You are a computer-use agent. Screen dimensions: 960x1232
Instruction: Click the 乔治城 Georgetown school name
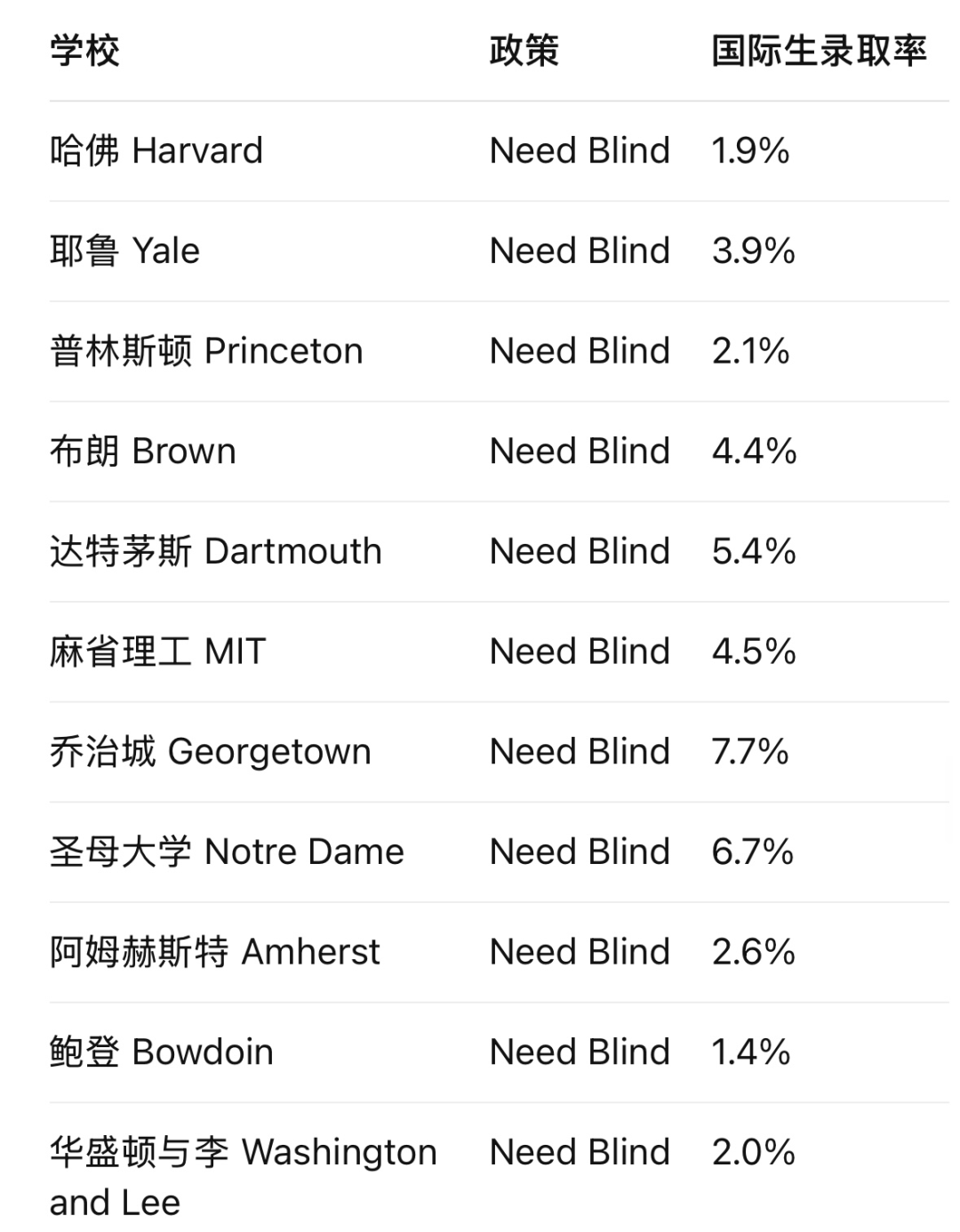(211, 752)
